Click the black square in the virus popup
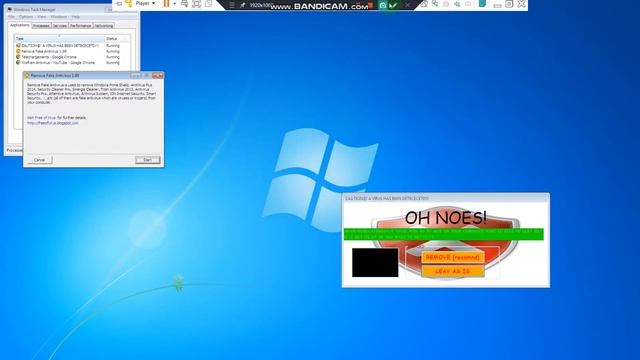This screenshot has width=640, height=360. click(x=375, y=262)
